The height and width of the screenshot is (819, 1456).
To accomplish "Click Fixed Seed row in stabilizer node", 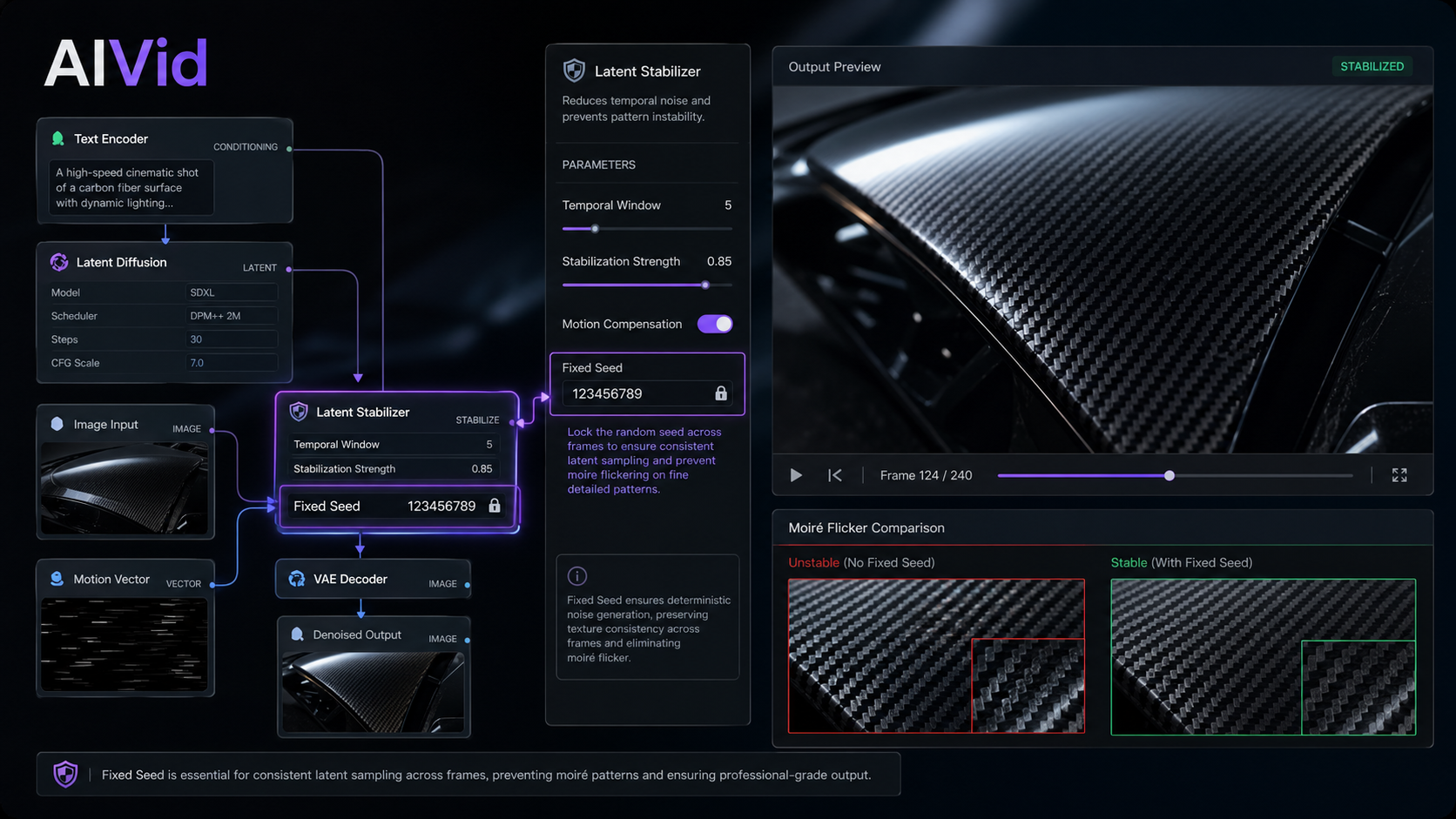I will (x=398, y=506).
